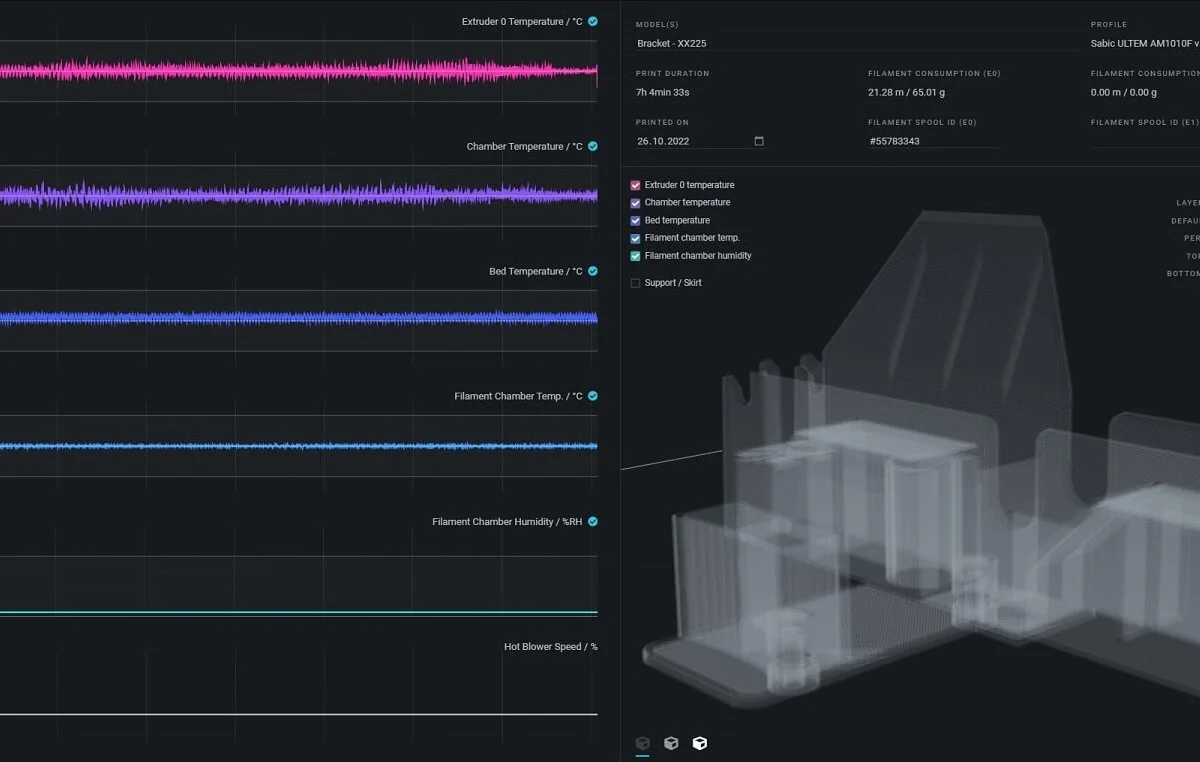Click the filament spool ID field #55783343
The width and height of the screenshot is (1200, 762).
point(933,141)
